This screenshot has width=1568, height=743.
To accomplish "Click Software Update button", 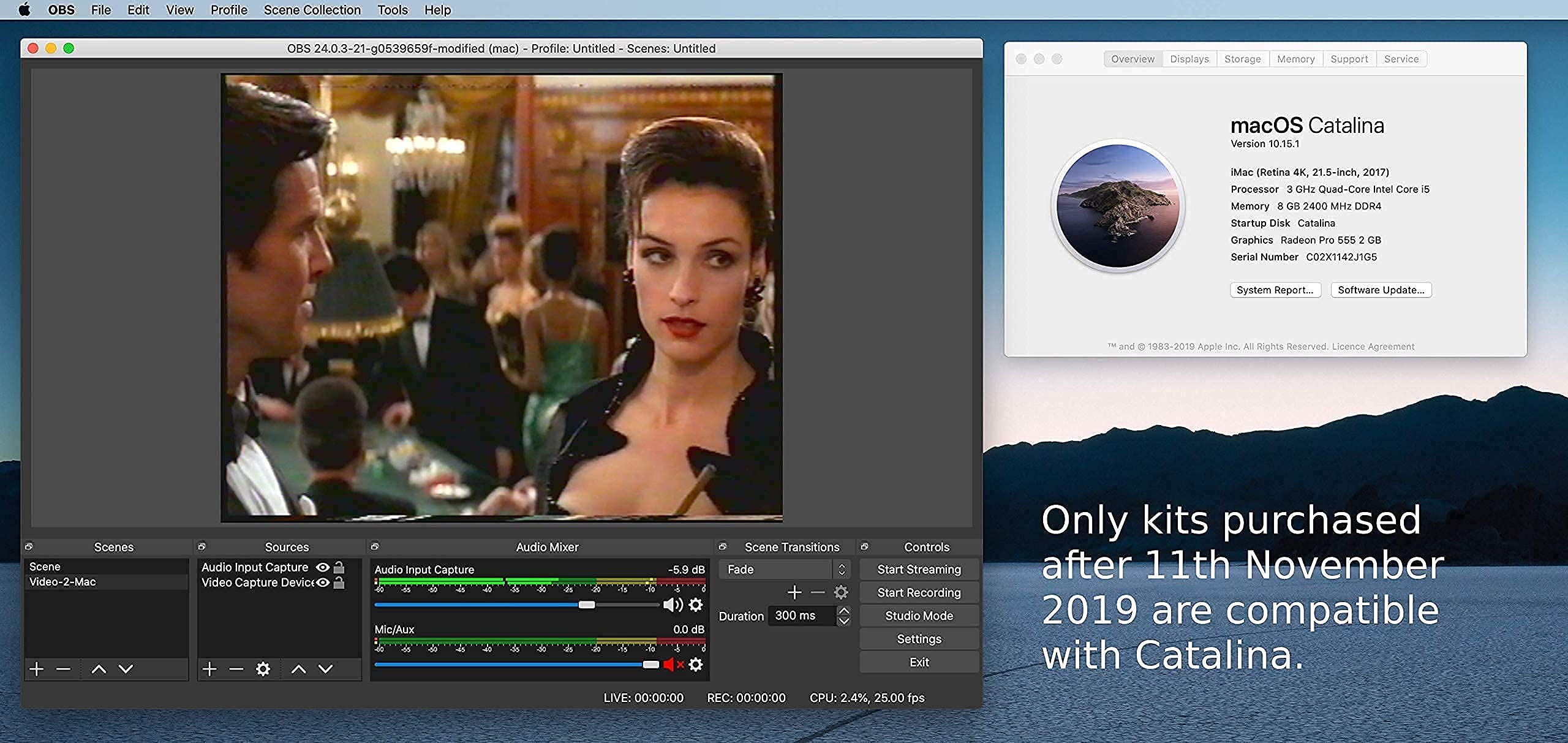I will pos(1381,290).
